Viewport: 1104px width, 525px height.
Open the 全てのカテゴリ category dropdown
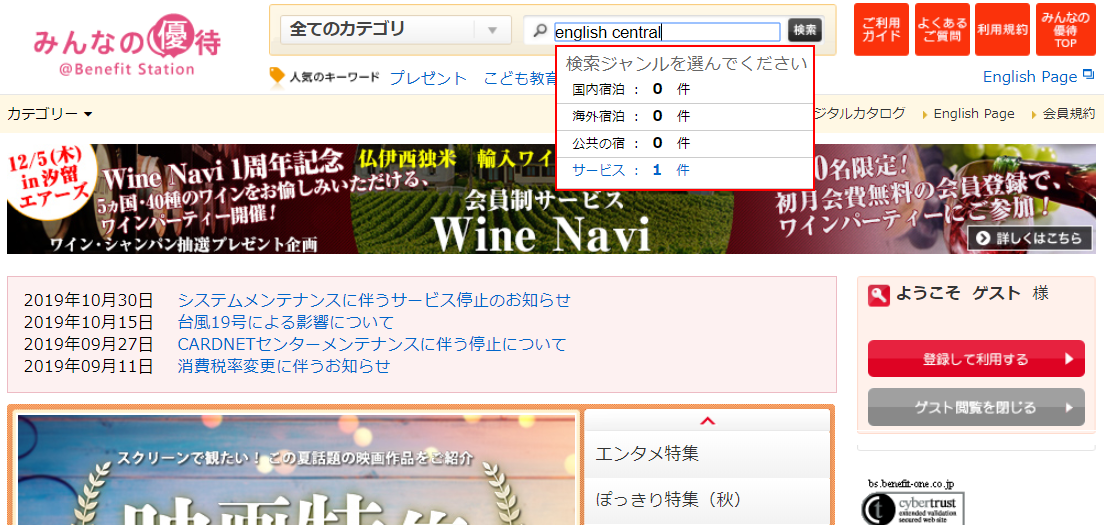[396, 30]
